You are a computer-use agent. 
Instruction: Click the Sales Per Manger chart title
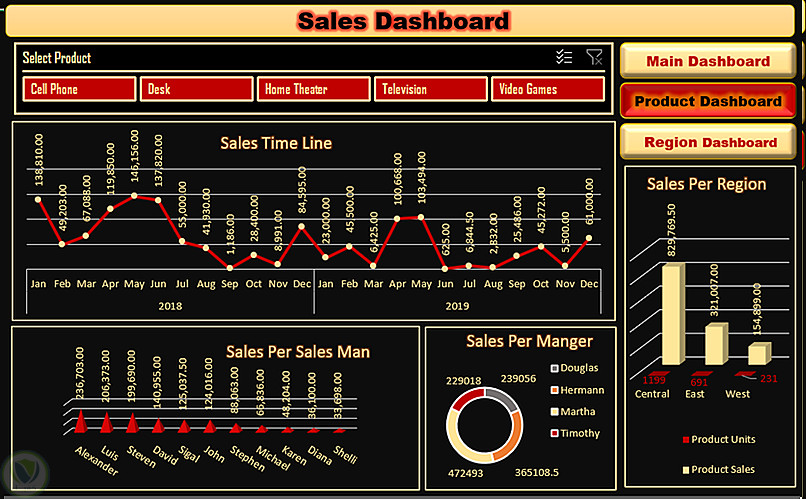[x=529, y=341]
